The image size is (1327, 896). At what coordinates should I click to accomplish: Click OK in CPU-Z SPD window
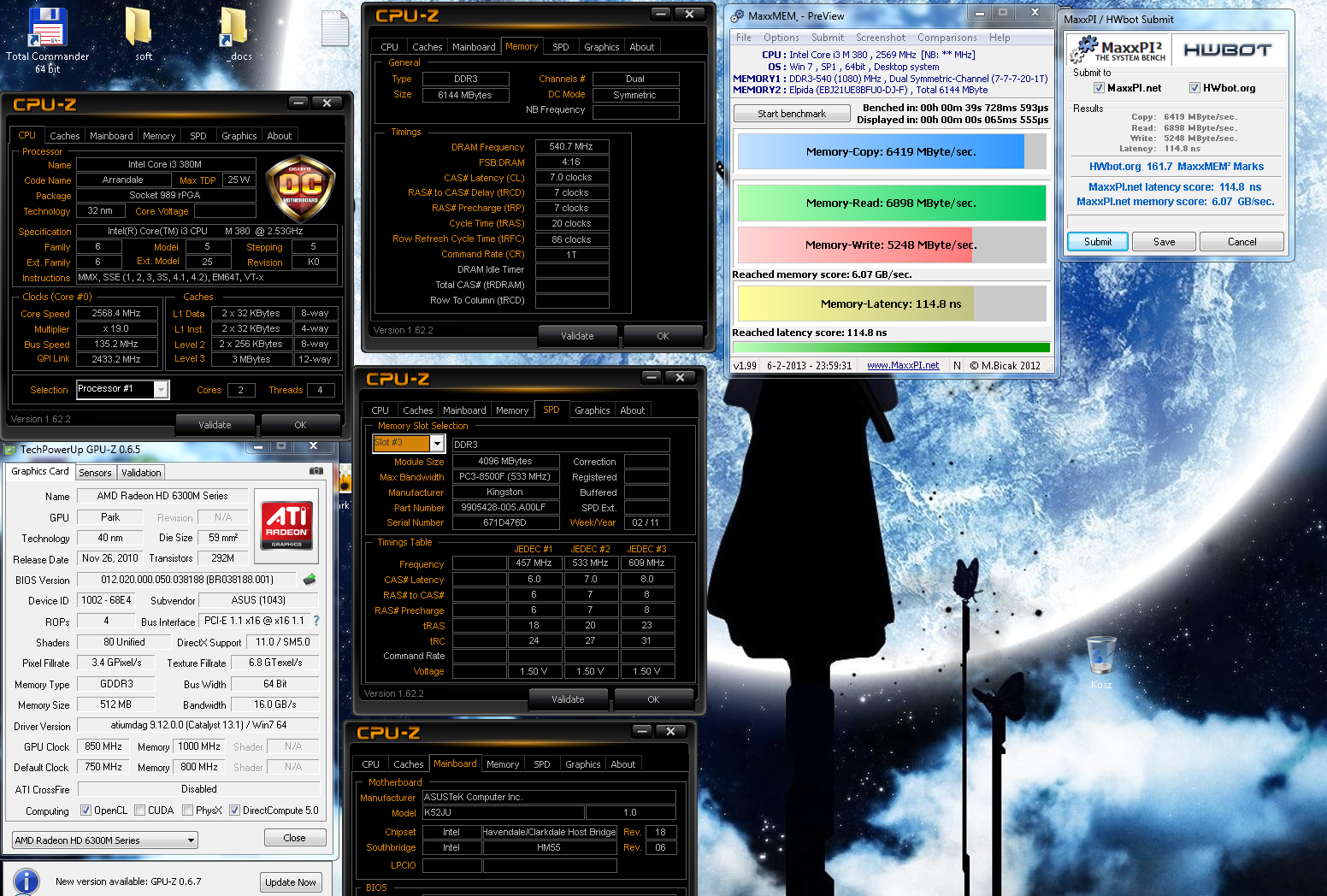tap(653, 699)
